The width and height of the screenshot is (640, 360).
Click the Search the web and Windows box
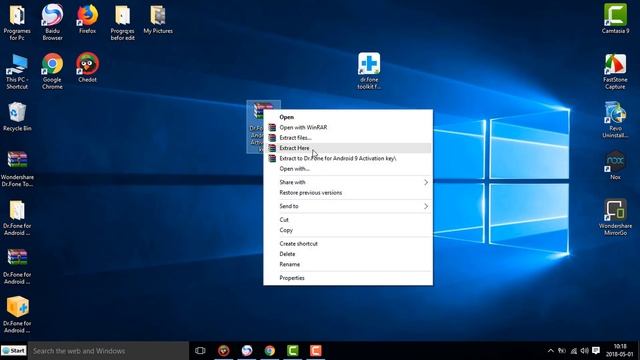coord(109,351)
